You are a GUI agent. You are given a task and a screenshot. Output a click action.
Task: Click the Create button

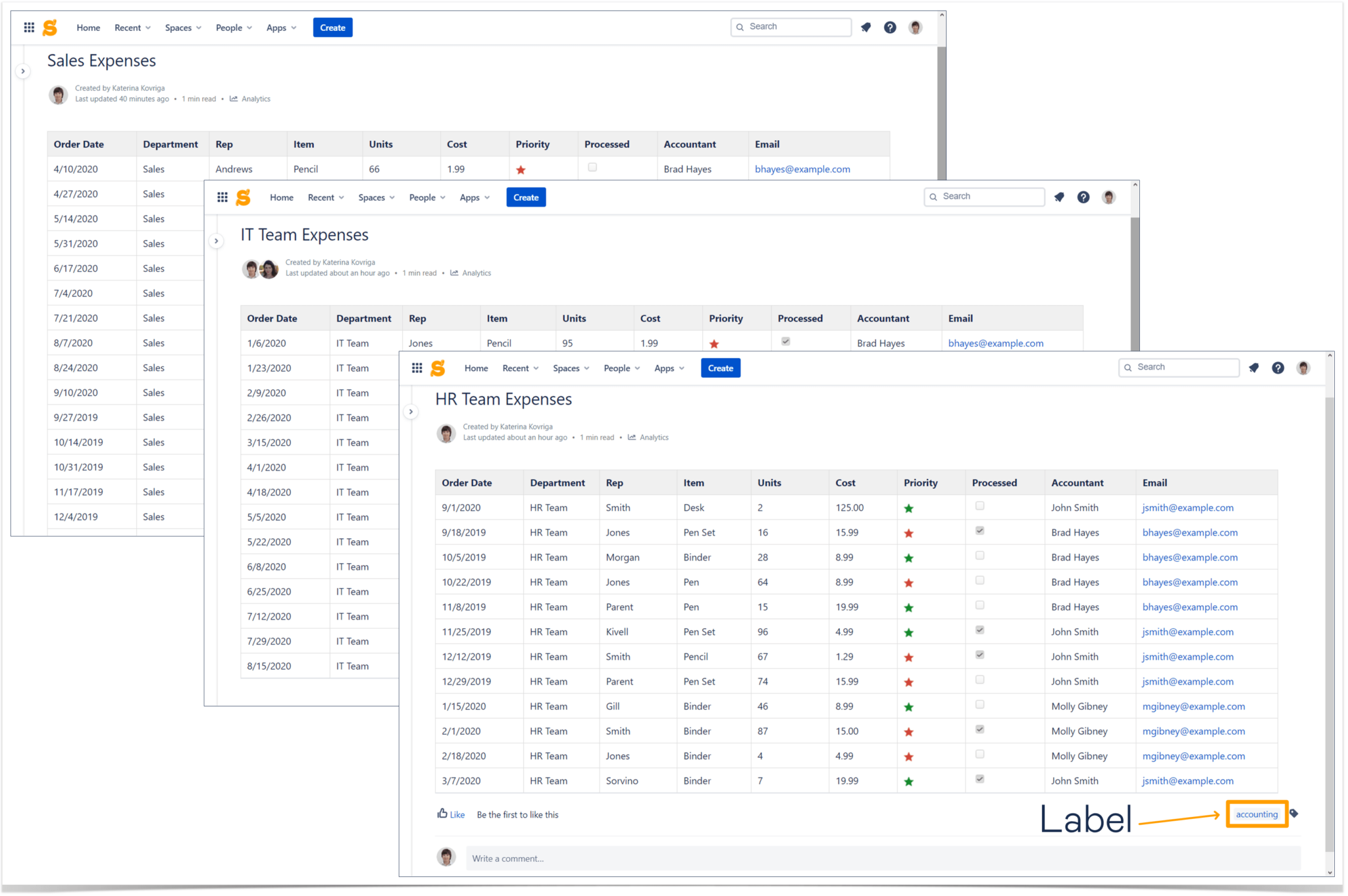point(720,368)
